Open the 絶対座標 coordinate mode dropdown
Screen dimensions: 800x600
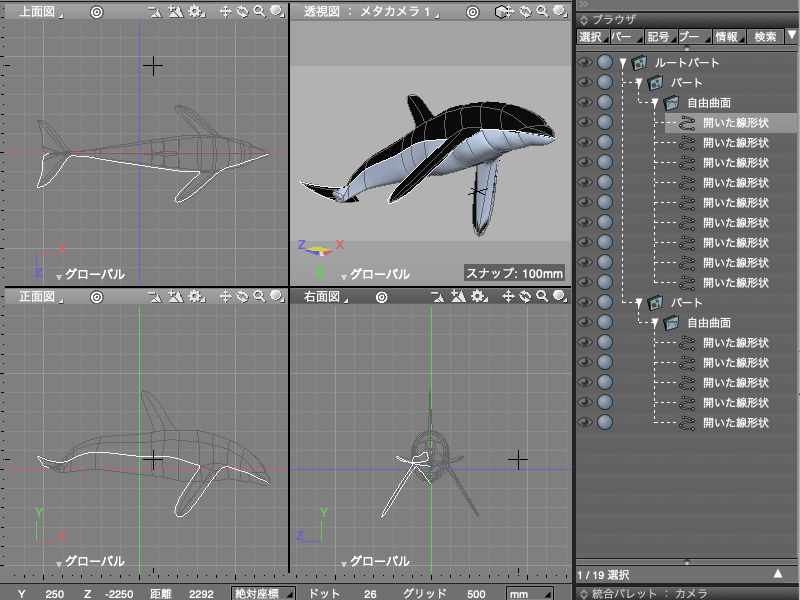point(261,593)
